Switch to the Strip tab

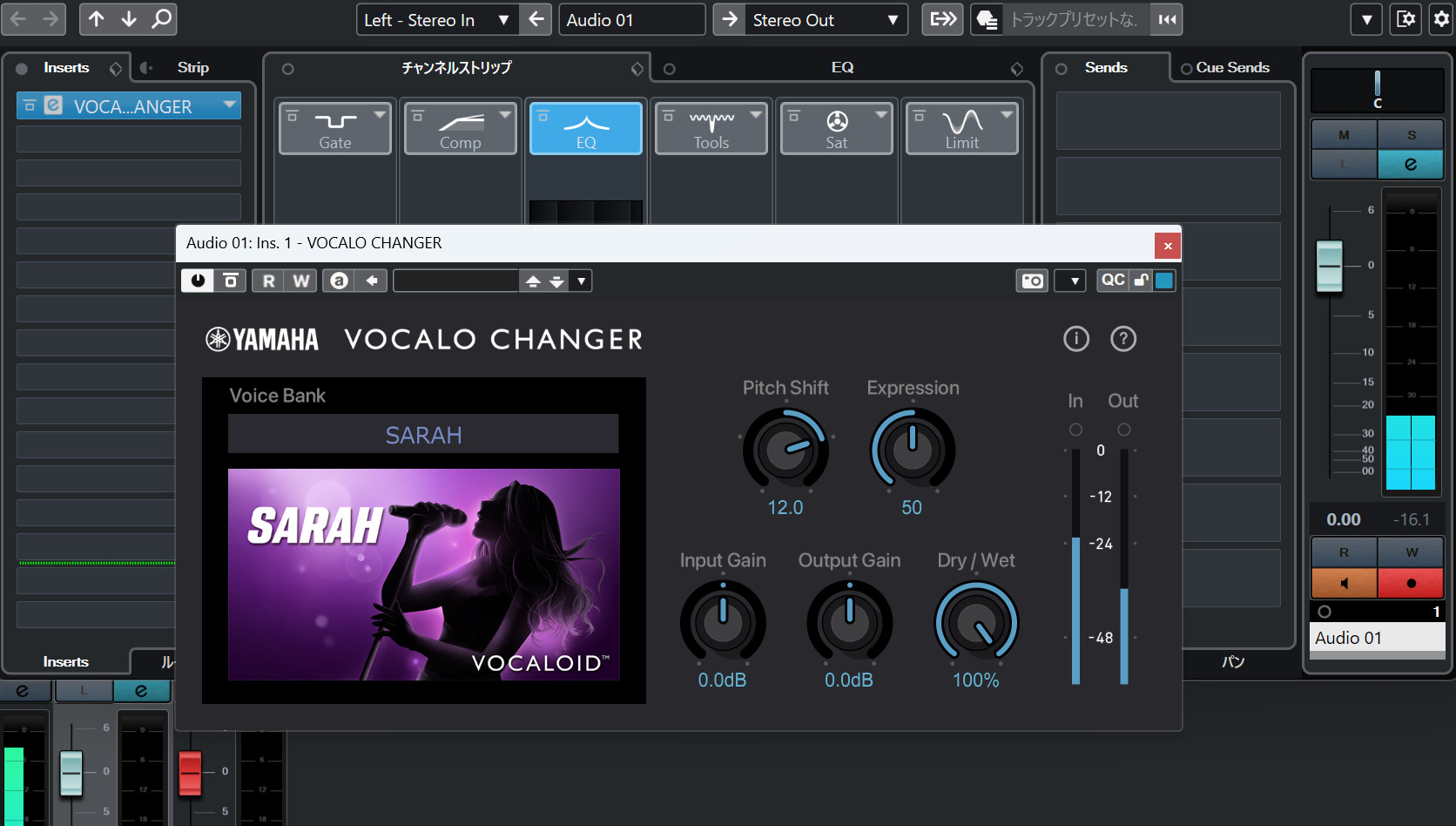point(193,67)
